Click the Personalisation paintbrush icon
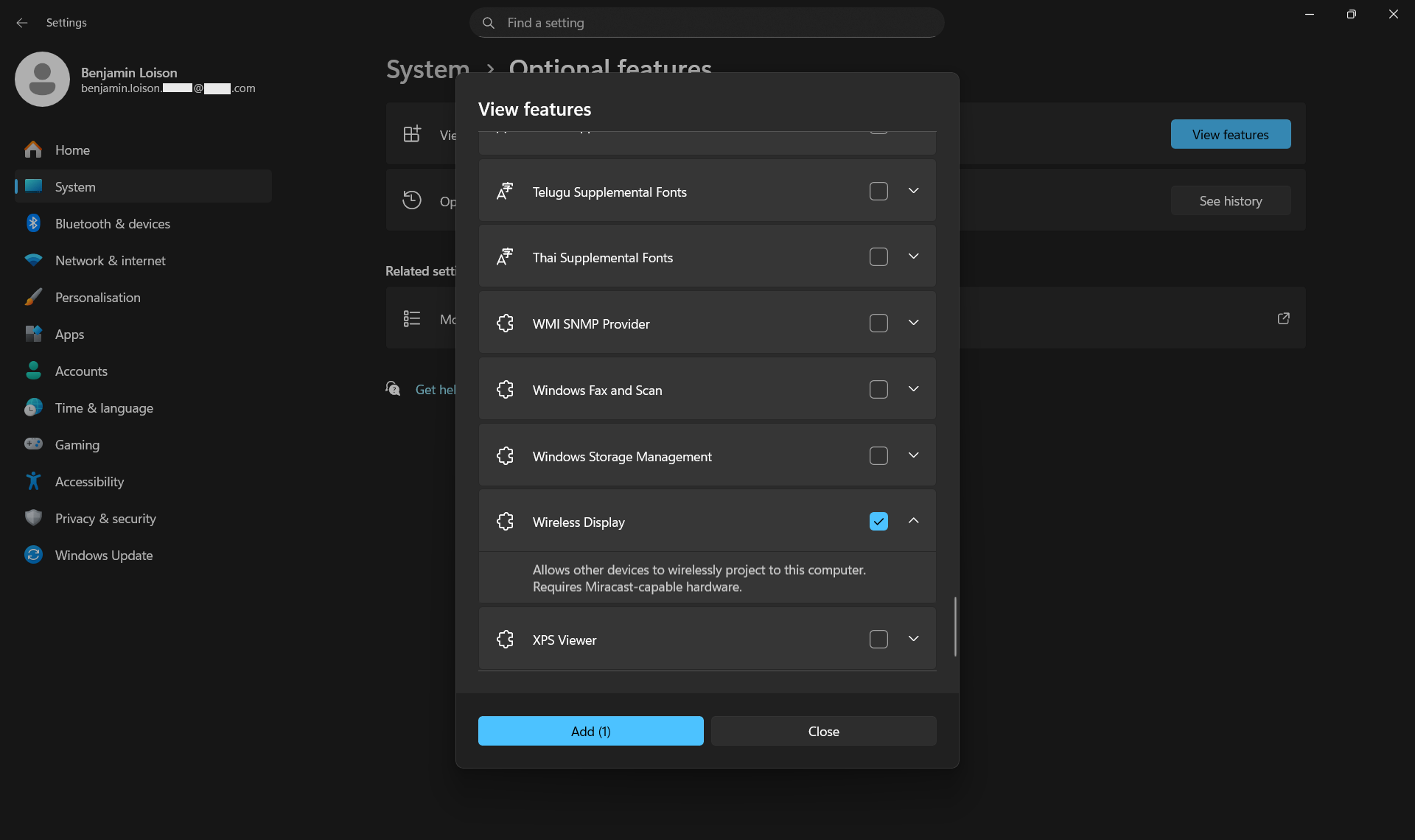The image size is (1415, 840). [x=33, y=297]
